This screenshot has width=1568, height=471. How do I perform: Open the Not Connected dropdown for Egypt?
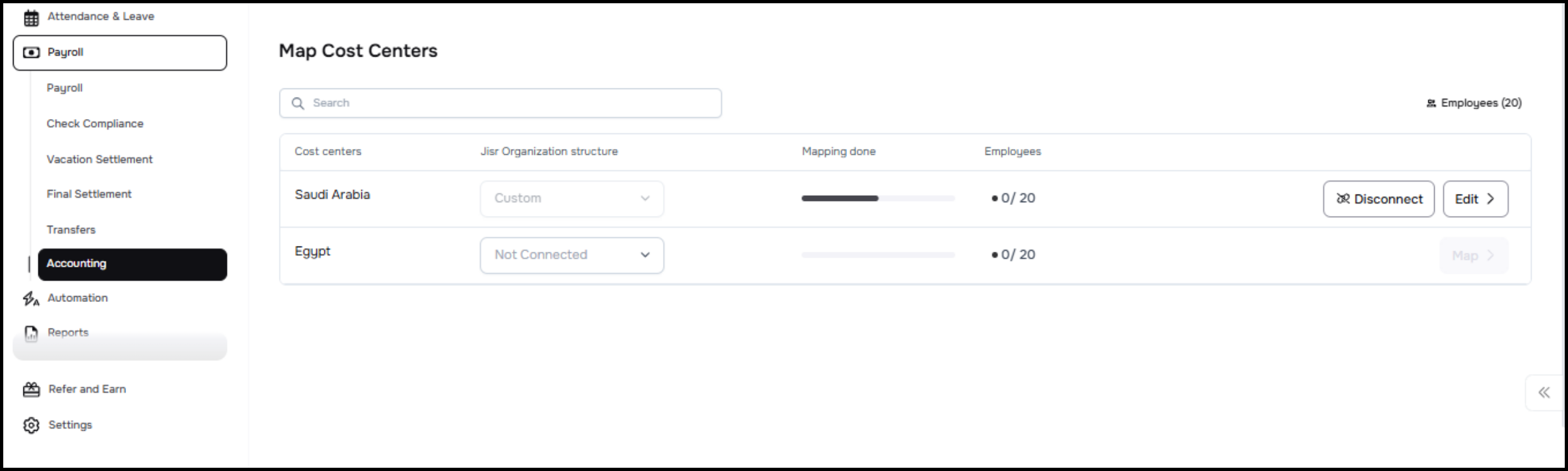point(571,255)
